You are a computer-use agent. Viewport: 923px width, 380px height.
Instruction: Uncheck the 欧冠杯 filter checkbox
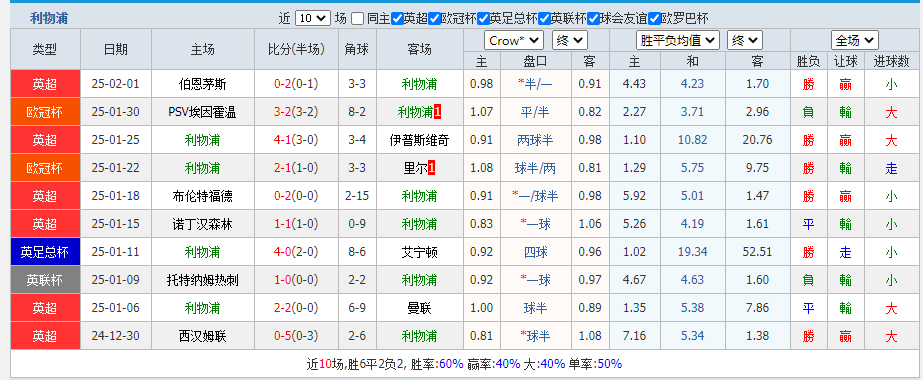[x=434, y=19]
